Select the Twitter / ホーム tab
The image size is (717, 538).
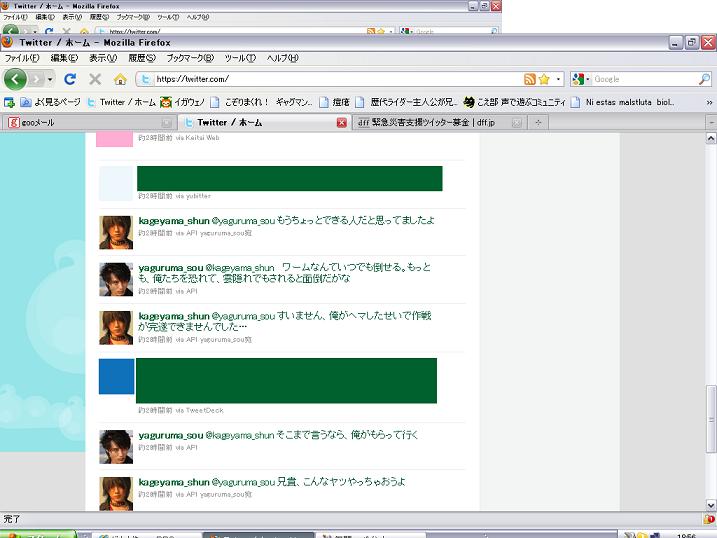point(263,123)
